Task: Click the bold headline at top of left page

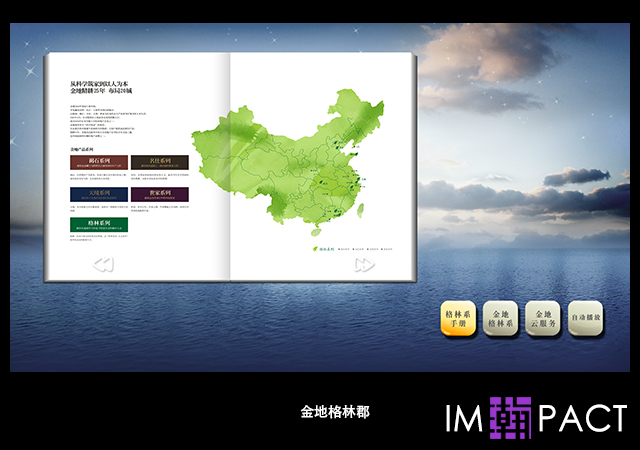Action: [101, 87]
